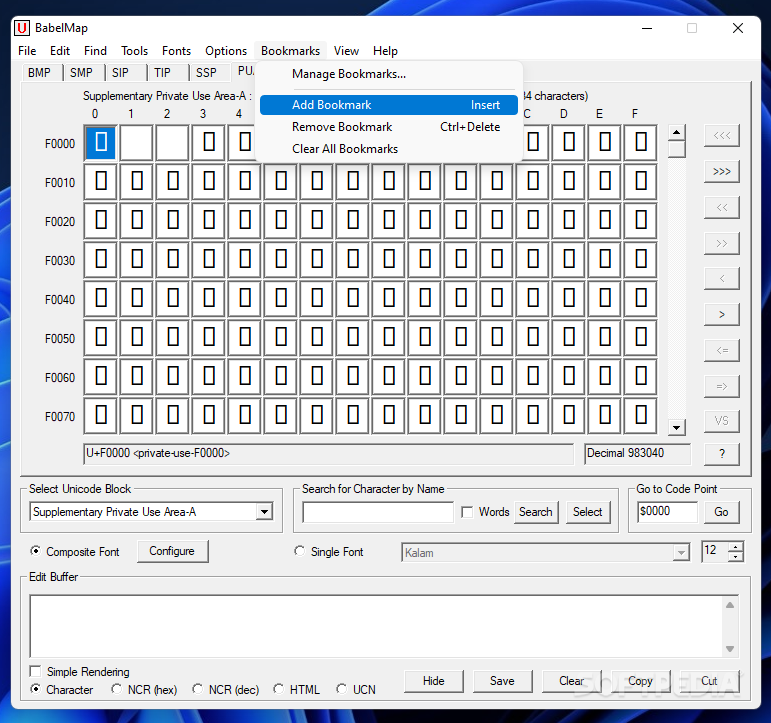This screenshot has height=723, width=771.
Task: Open the Fonts menu
Action: tap(176, 51)
